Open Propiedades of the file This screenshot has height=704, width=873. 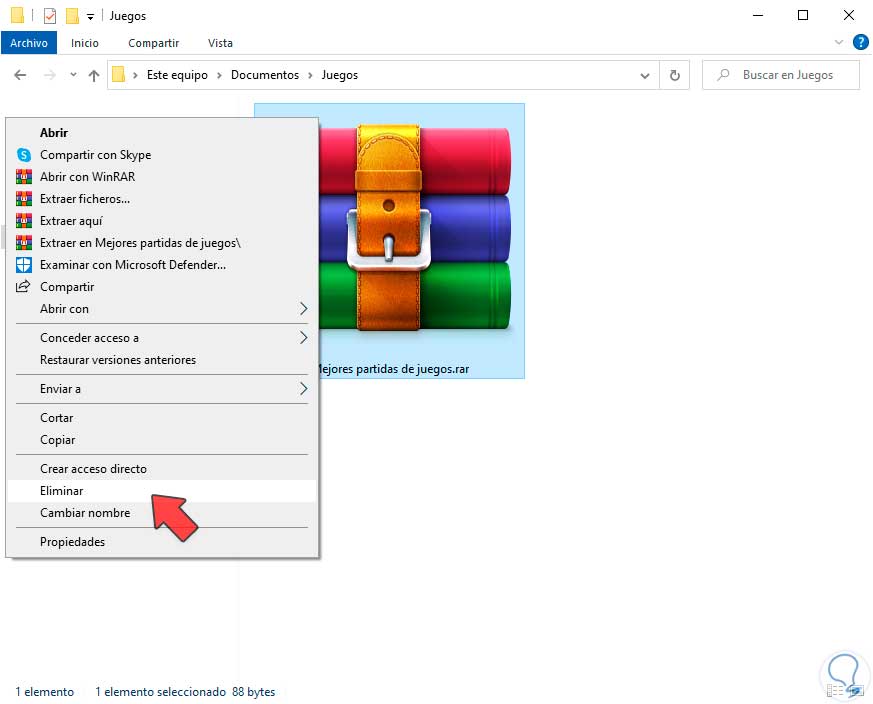pos(162,542)
